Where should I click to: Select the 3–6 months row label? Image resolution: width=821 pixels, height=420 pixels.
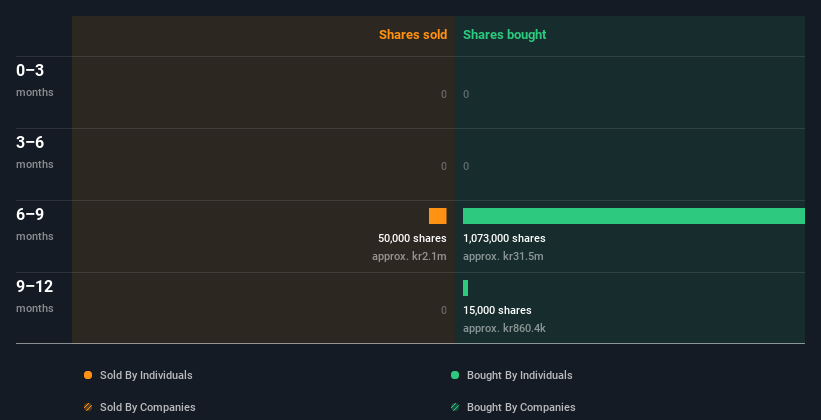[35, 152]
